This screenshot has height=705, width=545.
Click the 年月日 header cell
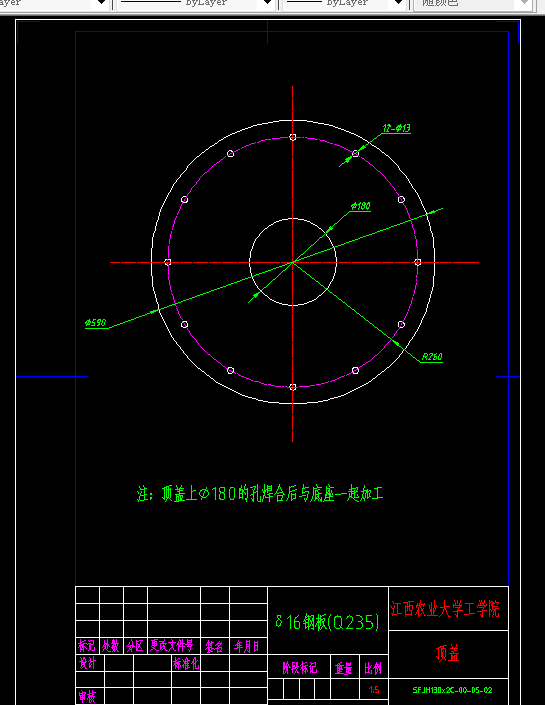tap(247, 646)
